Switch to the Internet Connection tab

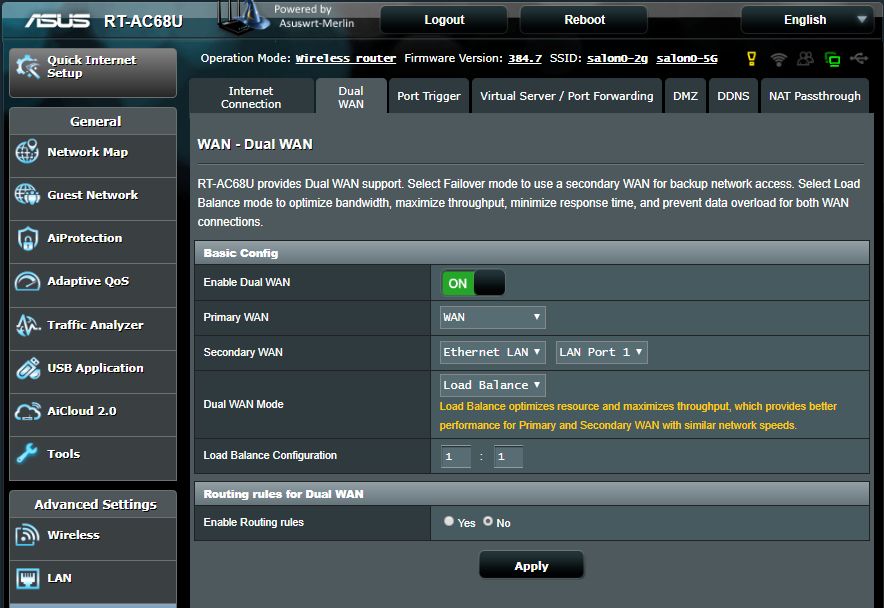pyautogui.click(x=251, y=96)
